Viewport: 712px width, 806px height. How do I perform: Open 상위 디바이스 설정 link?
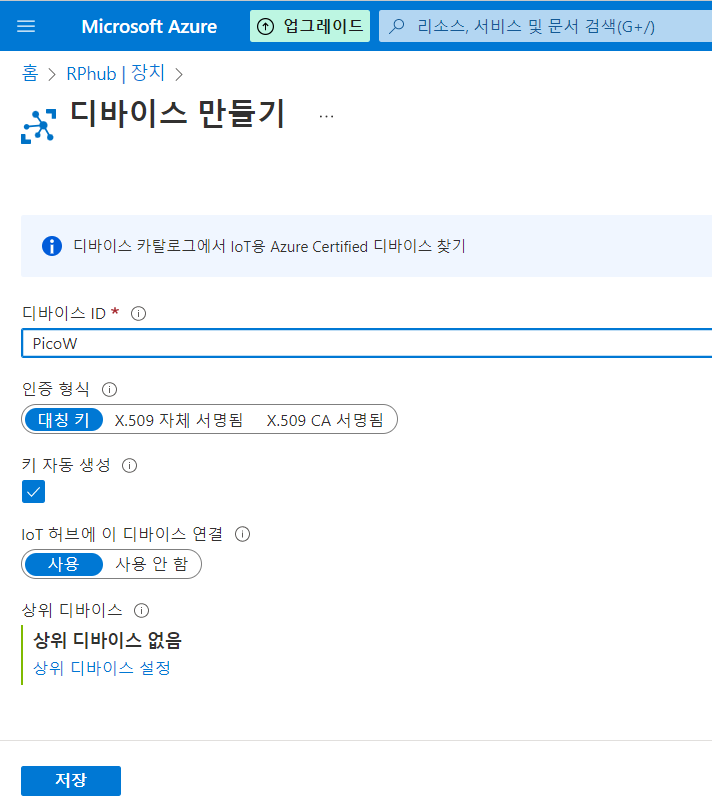pos(102,668)
